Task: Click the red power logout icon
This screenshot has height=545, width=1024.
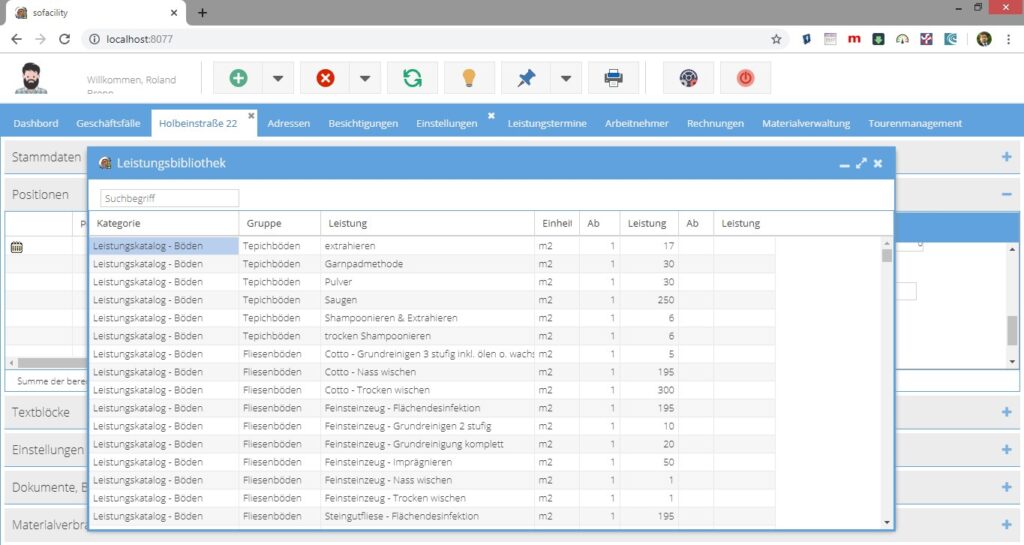Action: tap(745, 78)
